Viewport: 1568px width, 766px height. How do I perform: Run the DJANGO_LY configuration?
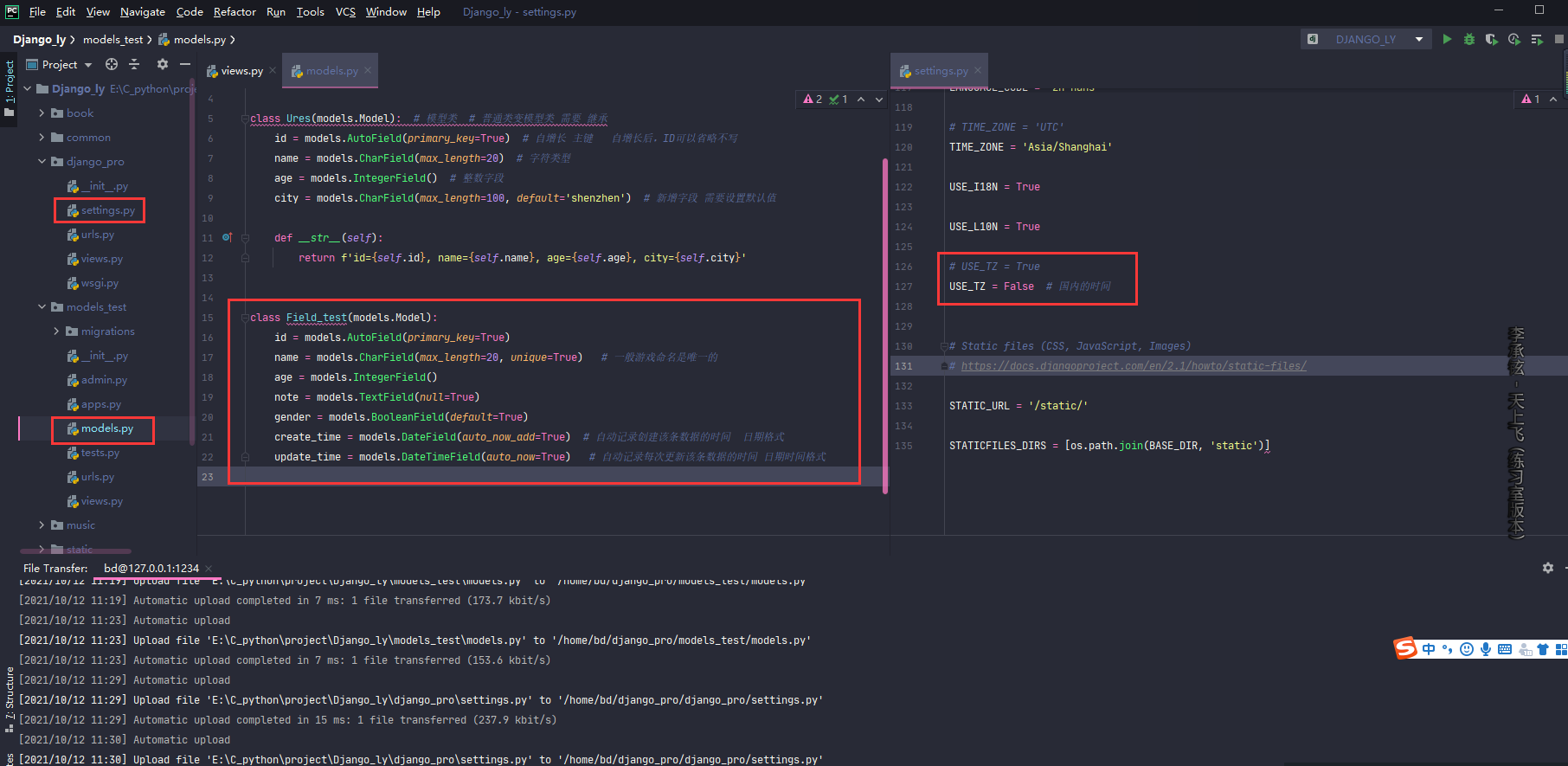(1447, 39)
